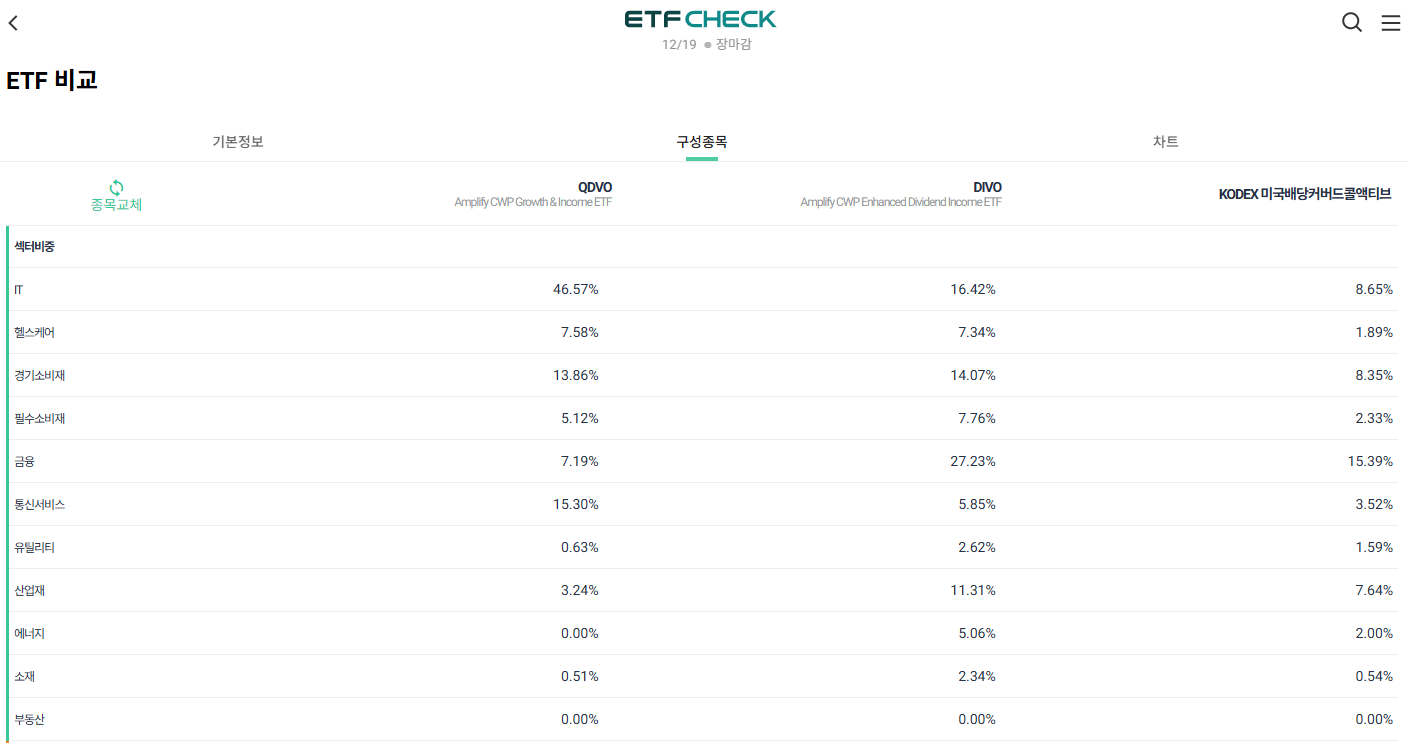Click the 종목교체 refresh icon
Screen dimensions: 1408x743
click(x=116, y=187)
